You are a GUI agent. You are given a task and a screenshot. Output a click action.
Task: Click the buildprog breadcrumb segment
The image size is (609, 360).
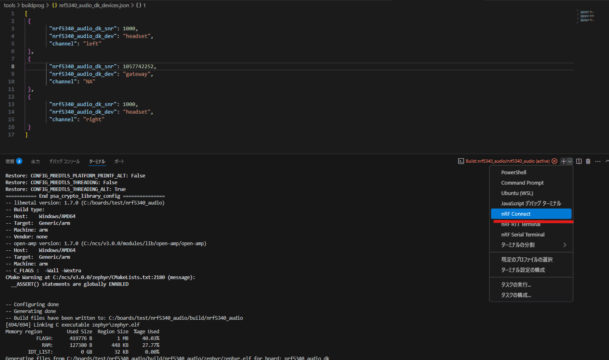point(33,5)
